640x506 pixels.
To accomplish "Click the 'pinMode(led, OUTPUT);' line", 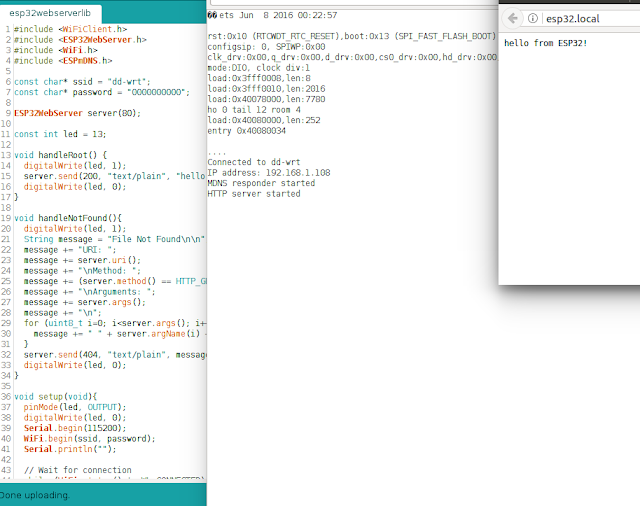I will coord(75,407).
